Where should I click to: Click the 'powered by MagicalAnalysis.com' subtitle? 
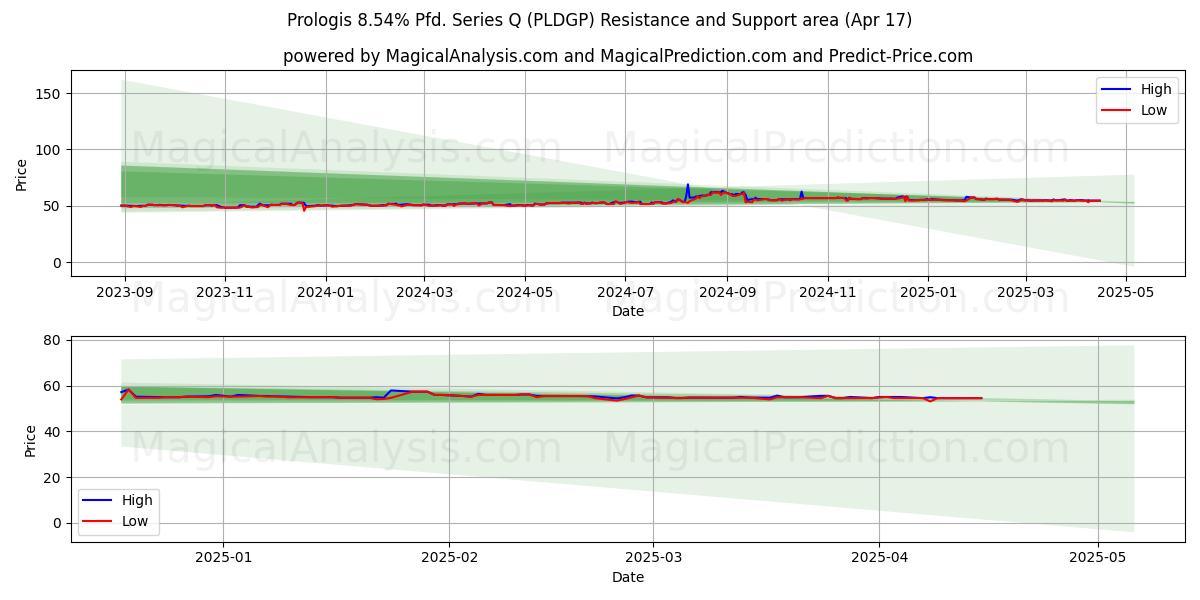click(627, 56)
